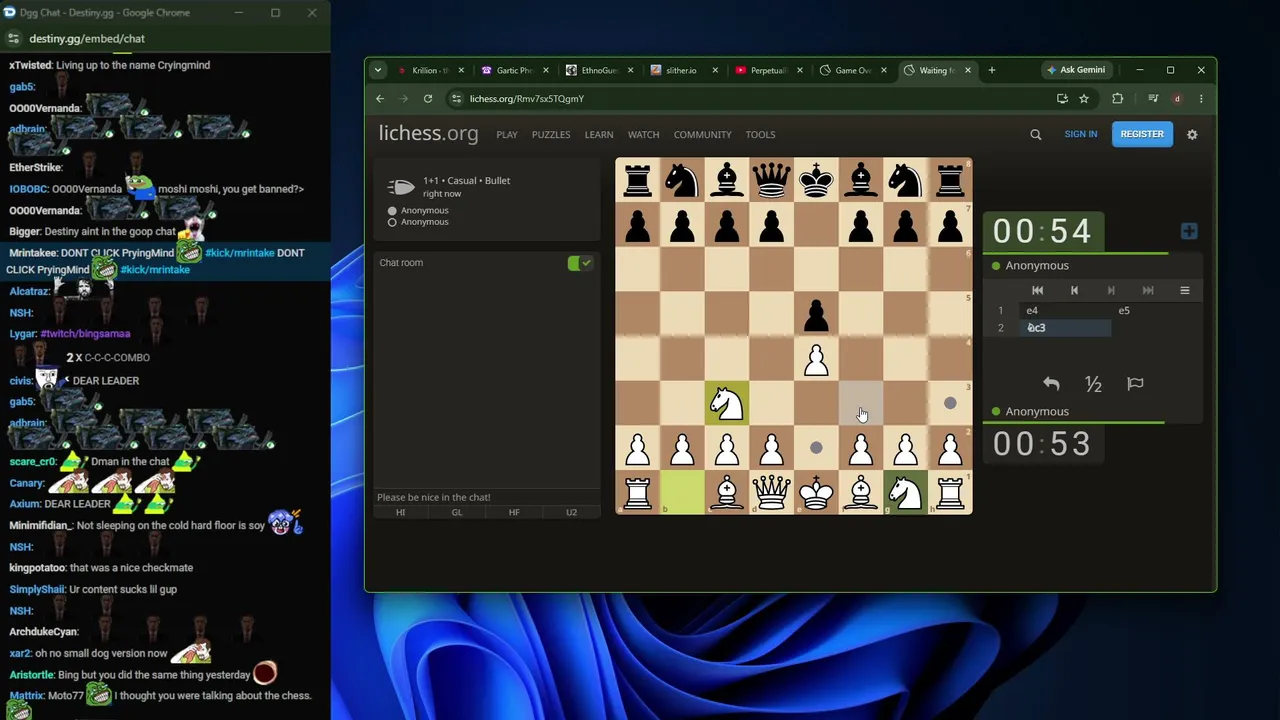Click the Ask Gemini button
This screenshot has height=720, width=1280.
tap(1076, 70)
